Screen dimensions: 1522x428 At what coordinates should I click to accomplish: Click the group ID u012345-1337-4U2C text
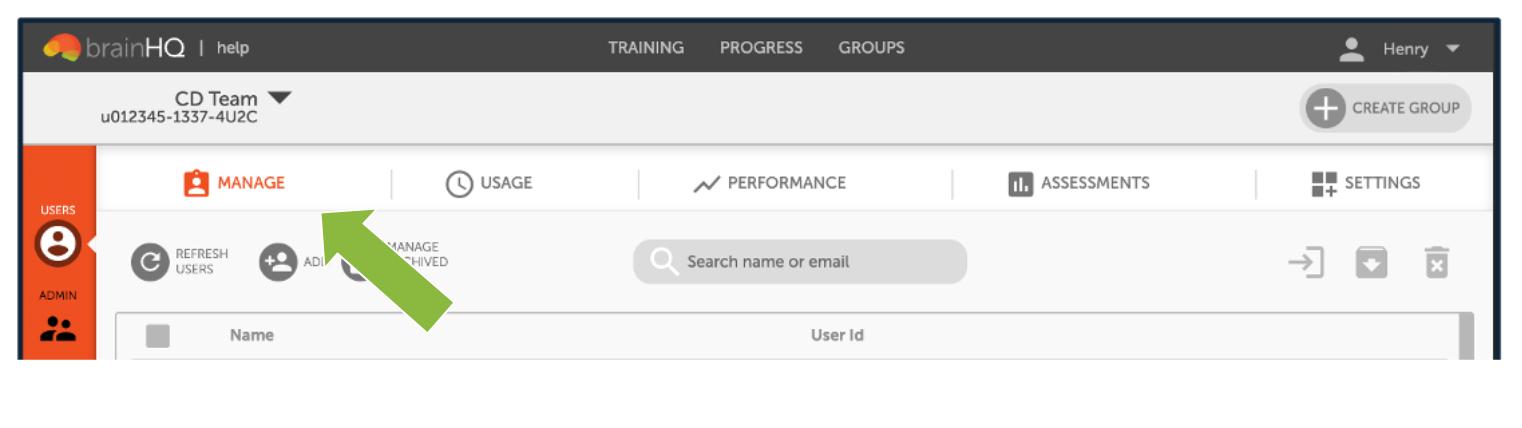click(179, 118)
